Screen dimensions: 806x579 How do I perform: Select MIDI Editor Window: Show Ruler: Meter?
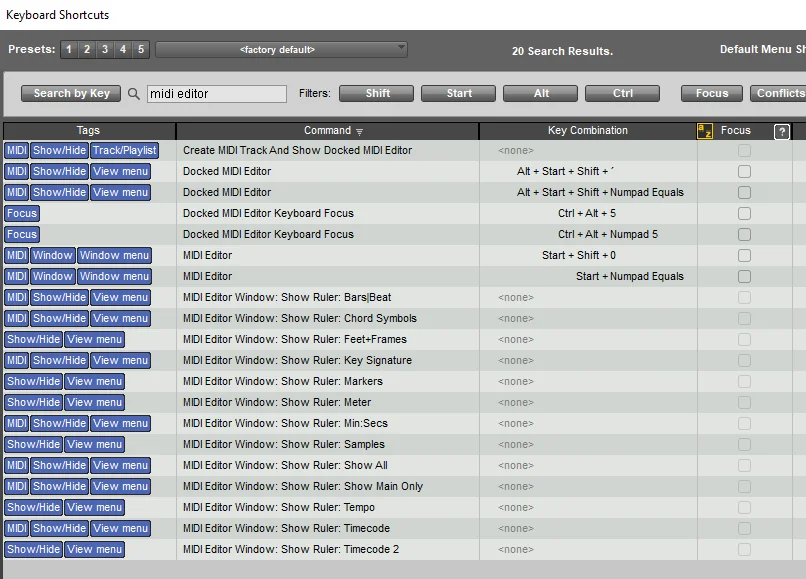277,402
